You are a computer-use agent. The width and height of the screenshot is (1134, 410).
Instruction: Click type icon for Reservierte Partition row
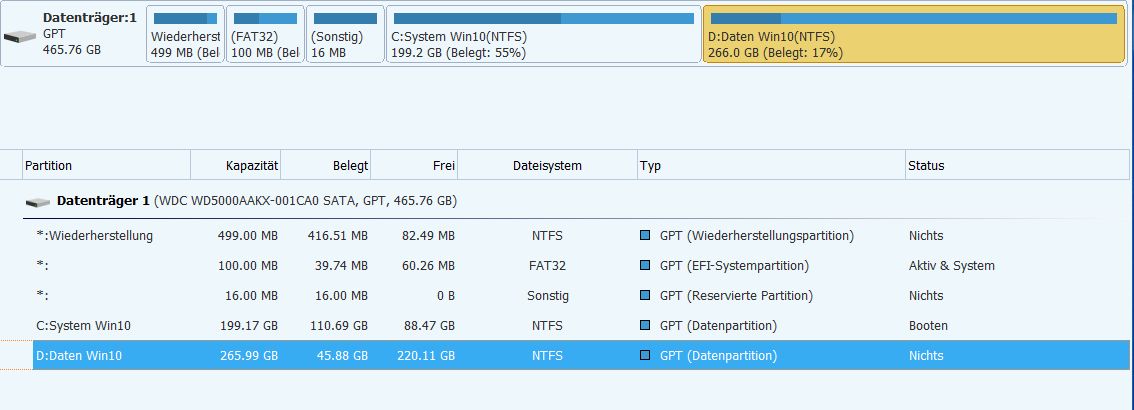pyautogui.click(x=645, y=296)
